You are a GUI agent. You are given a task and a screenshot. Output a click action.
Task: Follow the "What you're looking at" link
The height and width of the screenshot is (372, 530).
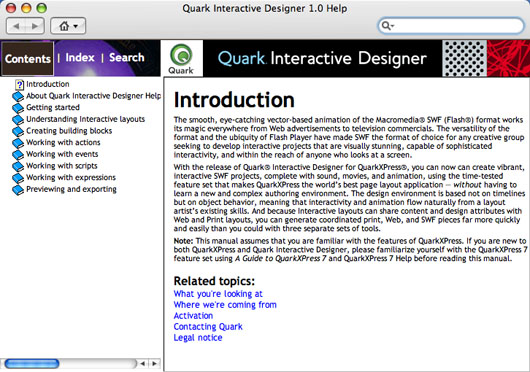tap(218, 294)
